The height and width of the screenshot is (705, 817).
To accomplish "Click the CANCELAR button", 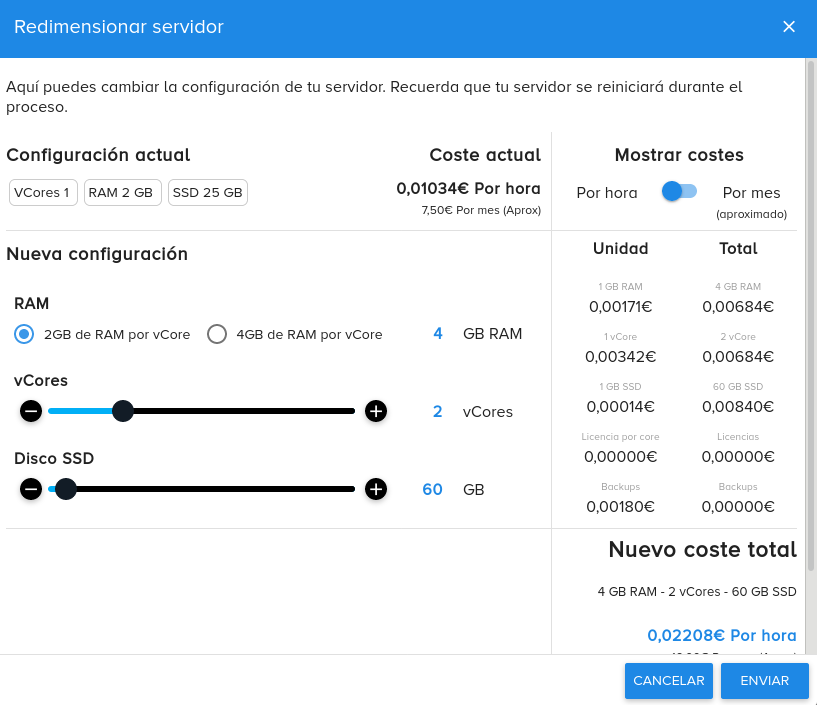I will pyautogui.click(x=668, y=681).
